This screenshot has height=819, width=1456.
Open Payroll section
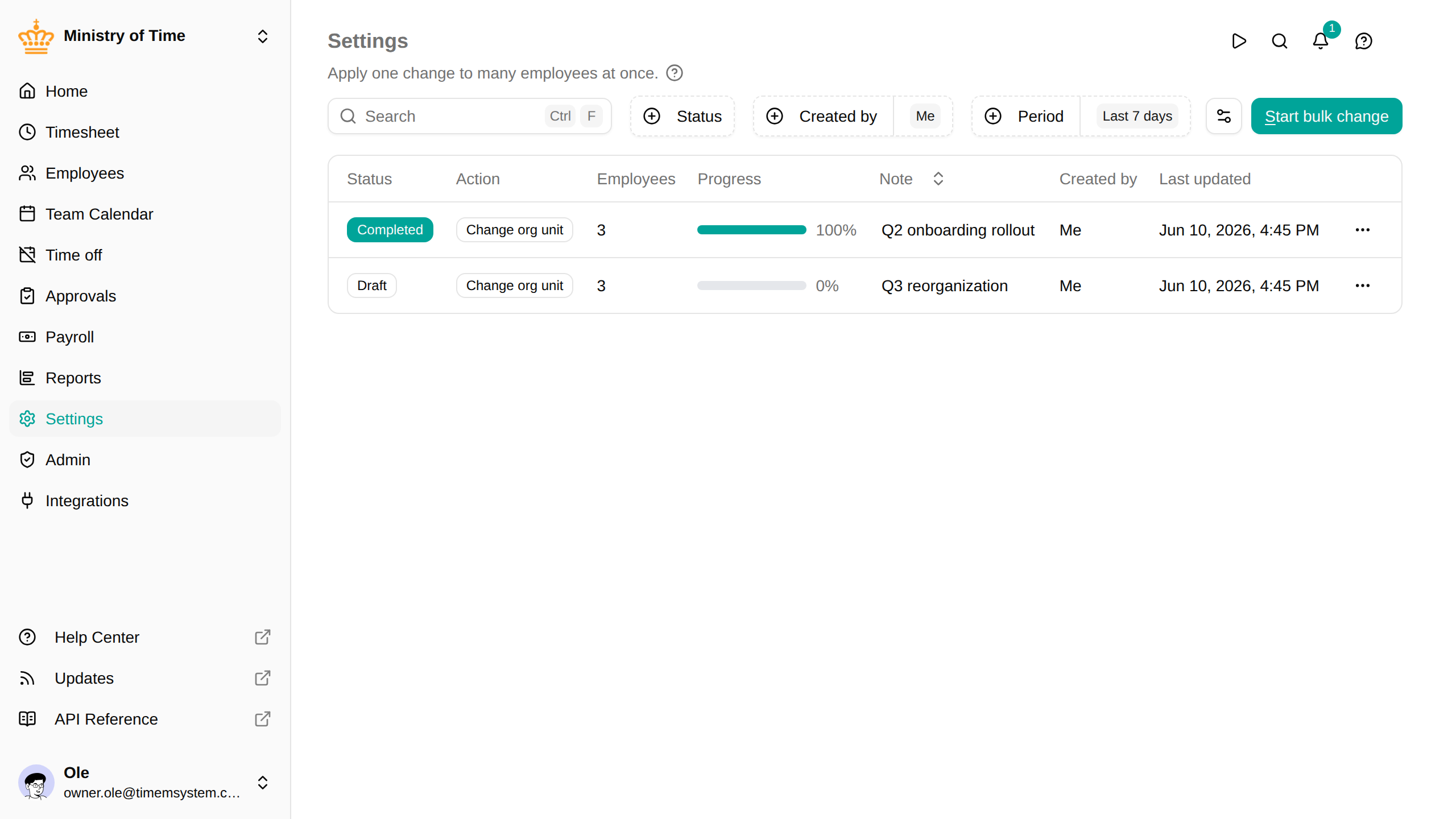(x=145, y=337)
